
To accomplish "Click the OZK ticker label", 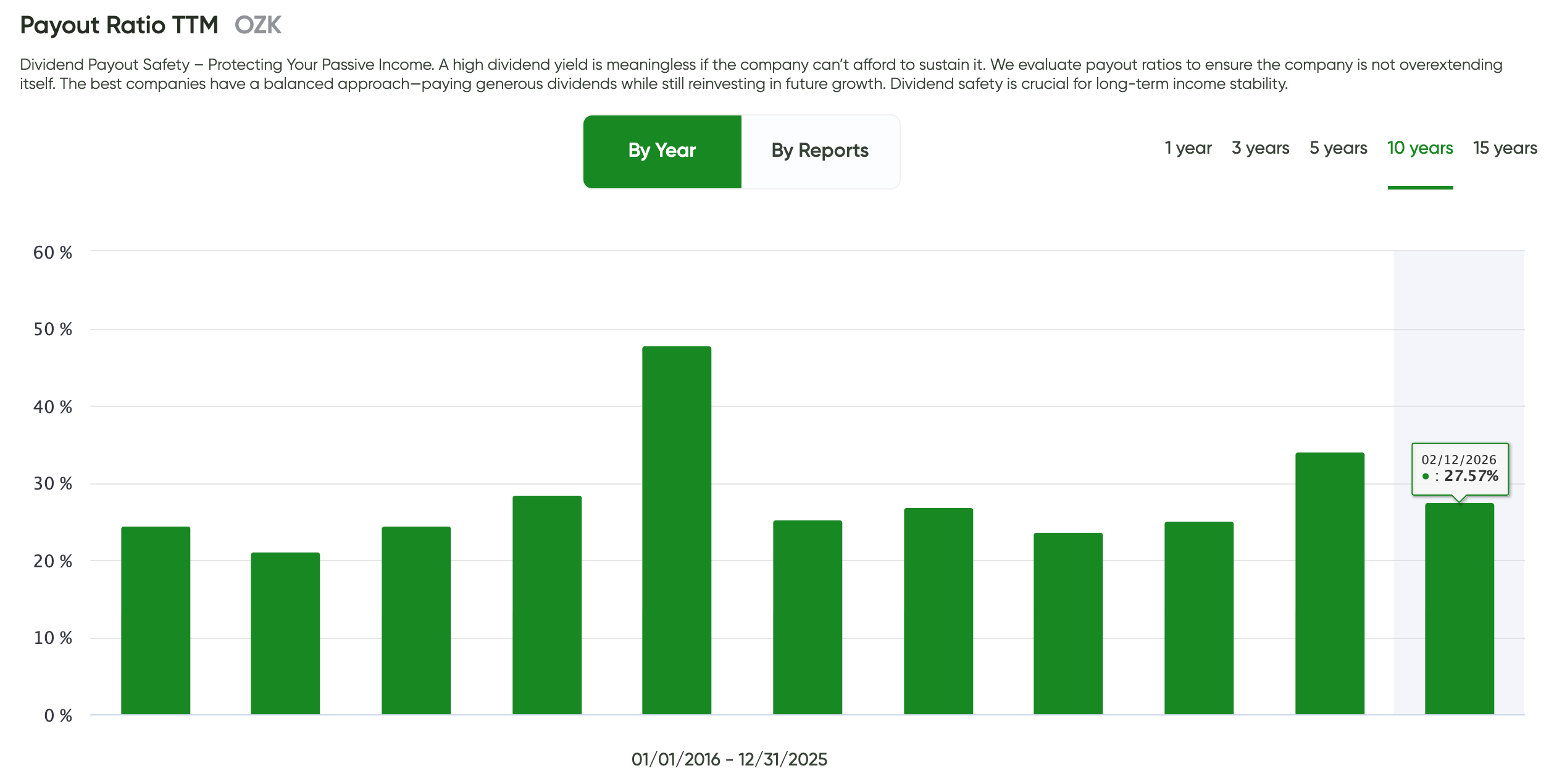I will coord(258,25).
